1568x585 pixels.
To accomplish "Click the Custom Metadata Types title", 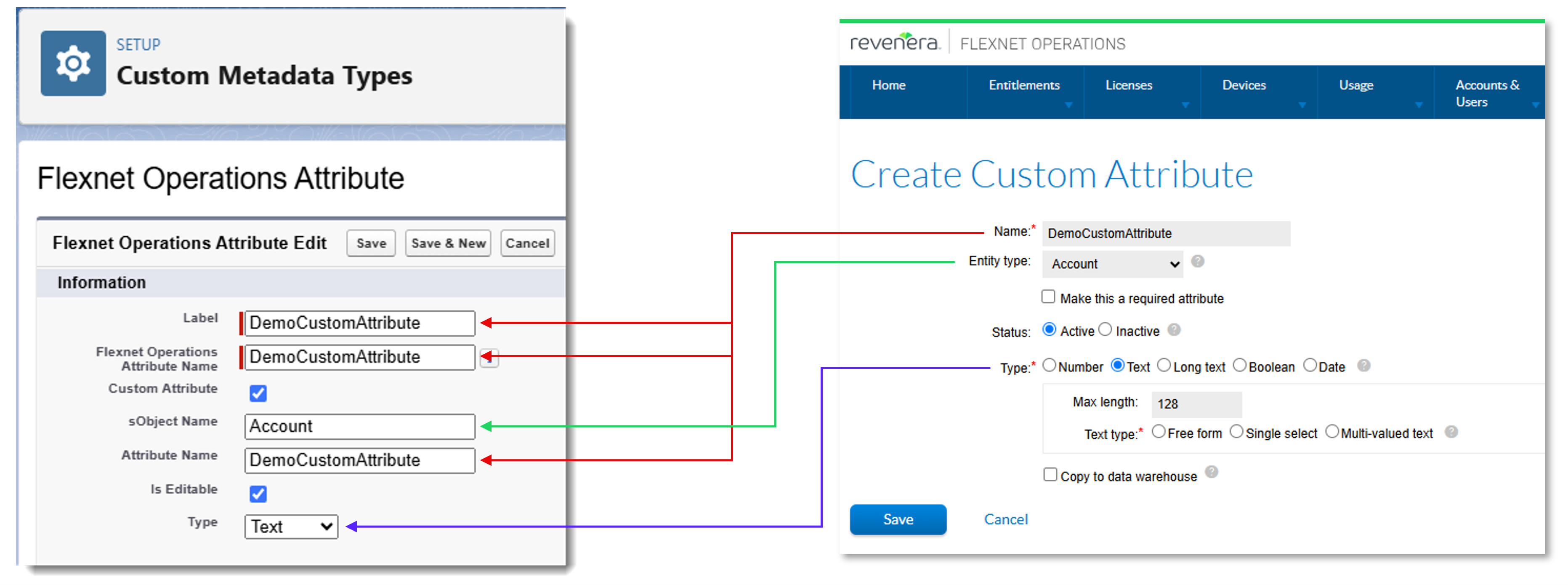I will pos(264,76).
